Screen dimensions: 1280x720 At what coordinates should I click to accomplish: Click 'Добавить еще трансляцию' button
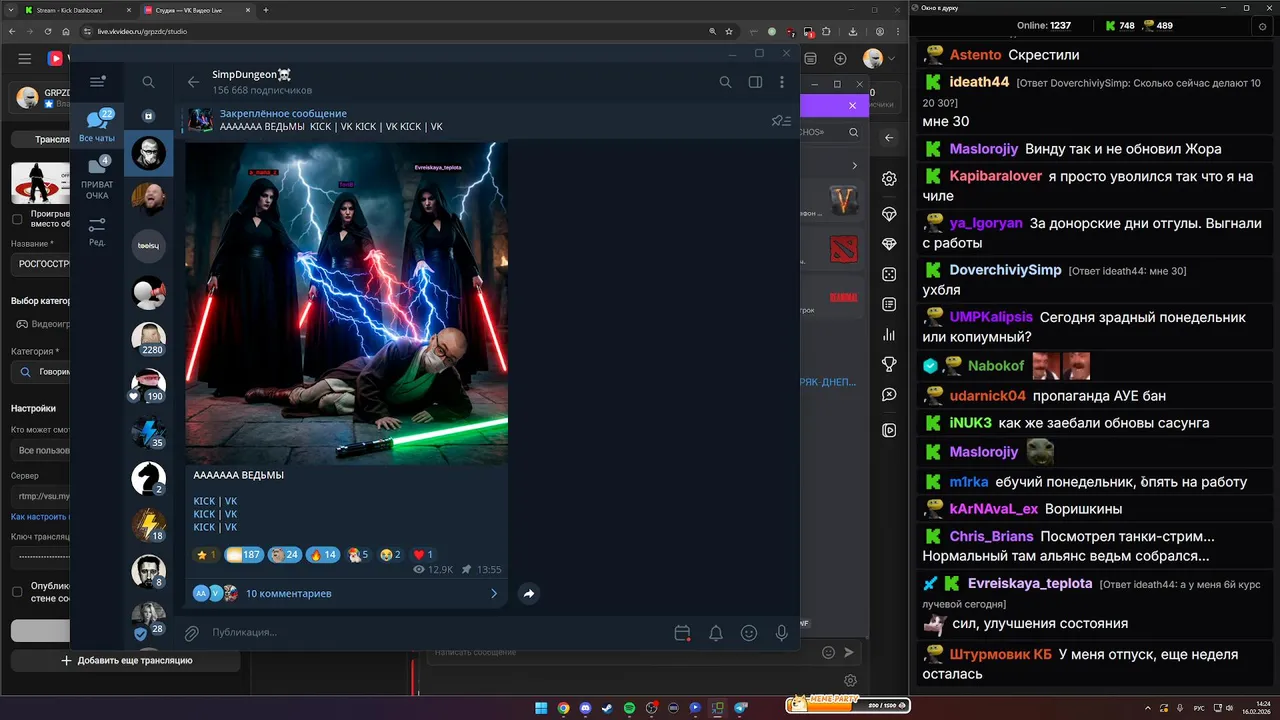point(126,660)
